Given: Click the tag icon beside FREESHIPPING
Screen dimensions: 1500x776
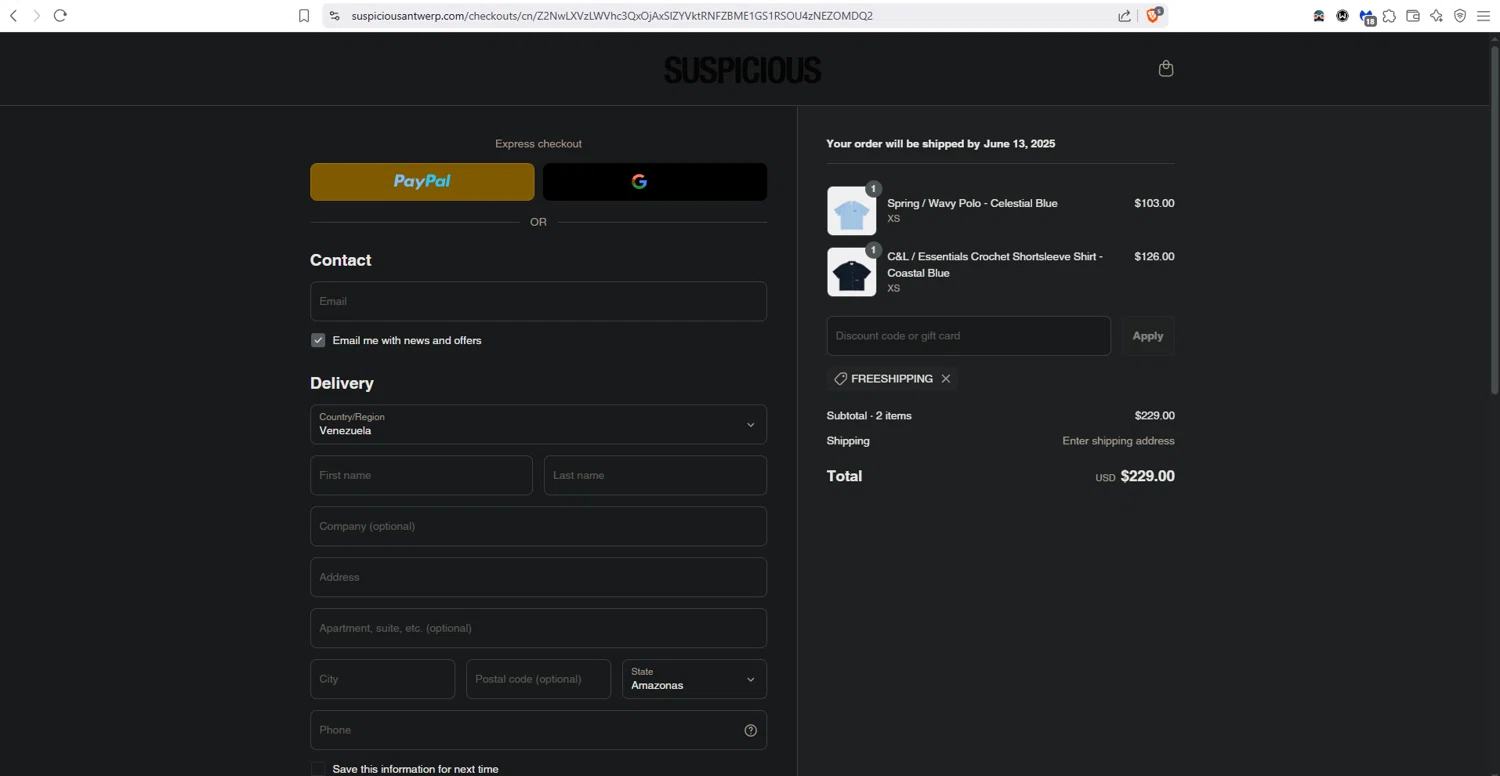Looking at the screenshot, I should pos(841,379).
